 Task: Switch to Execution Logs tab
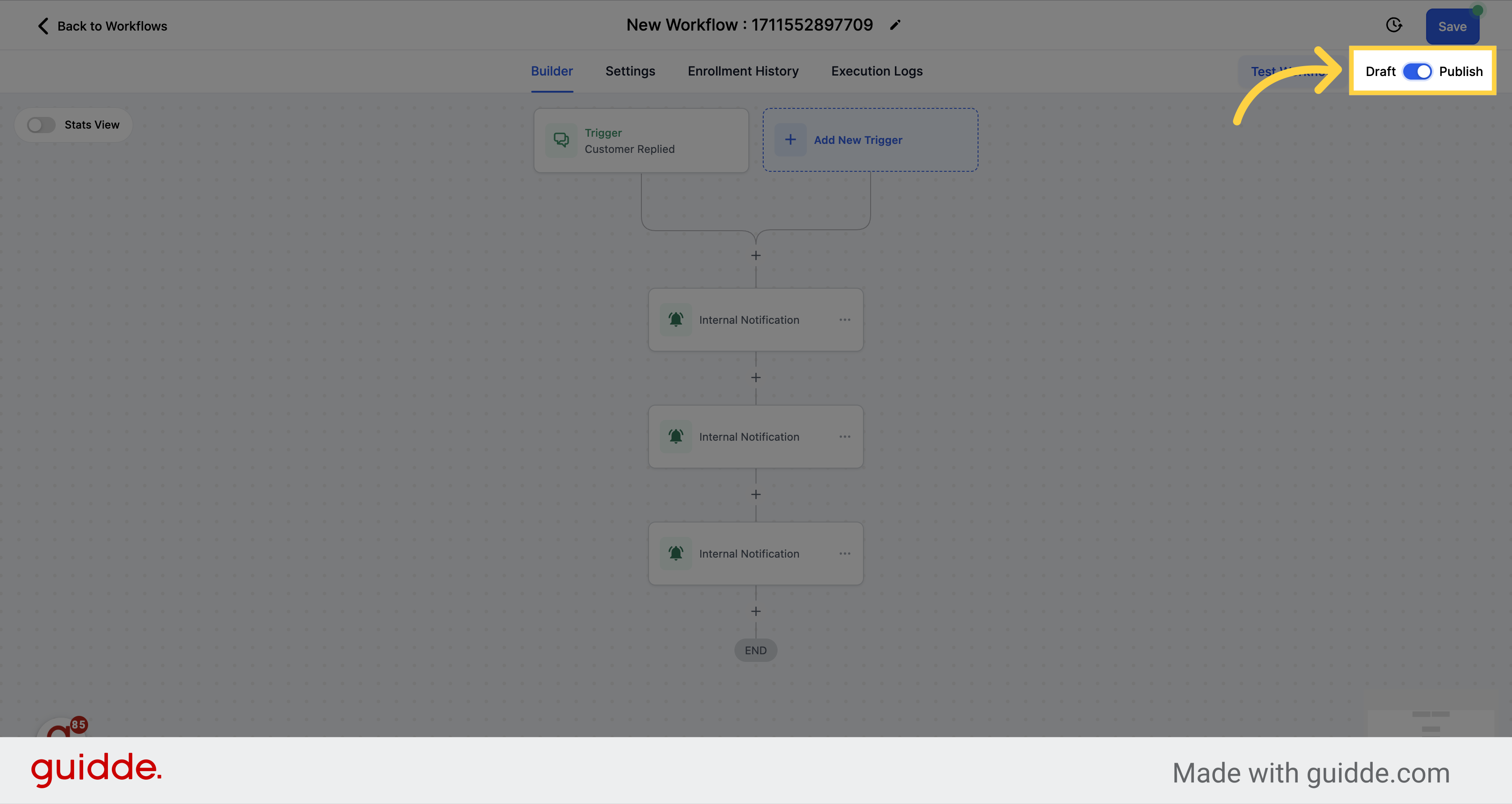click(x=877, y=71)
